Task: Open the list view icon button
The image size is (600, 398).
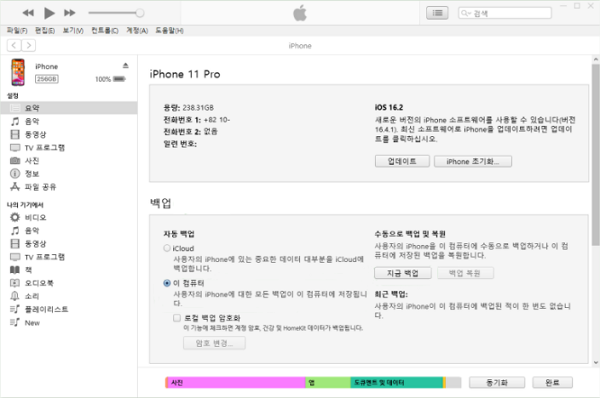Action: tap(437, 13)
